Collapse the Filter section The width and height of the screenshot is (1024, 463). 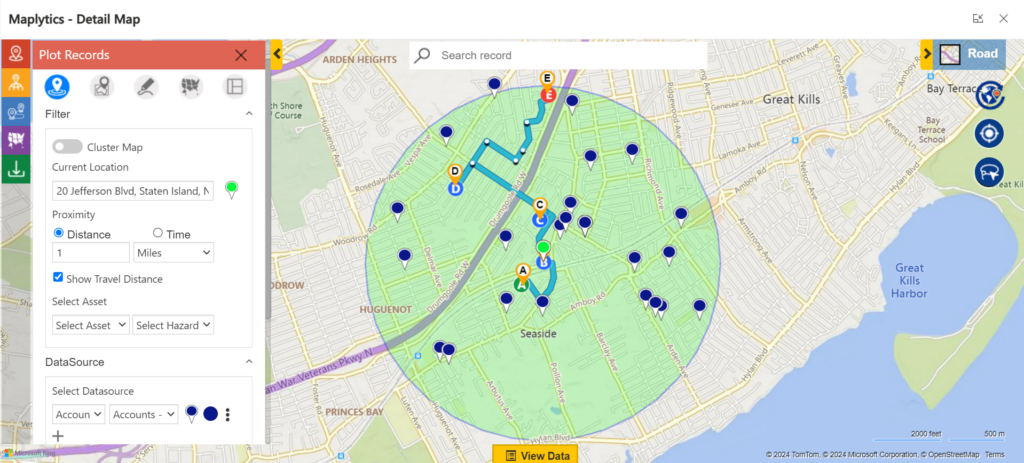click(x=249, y=115)
